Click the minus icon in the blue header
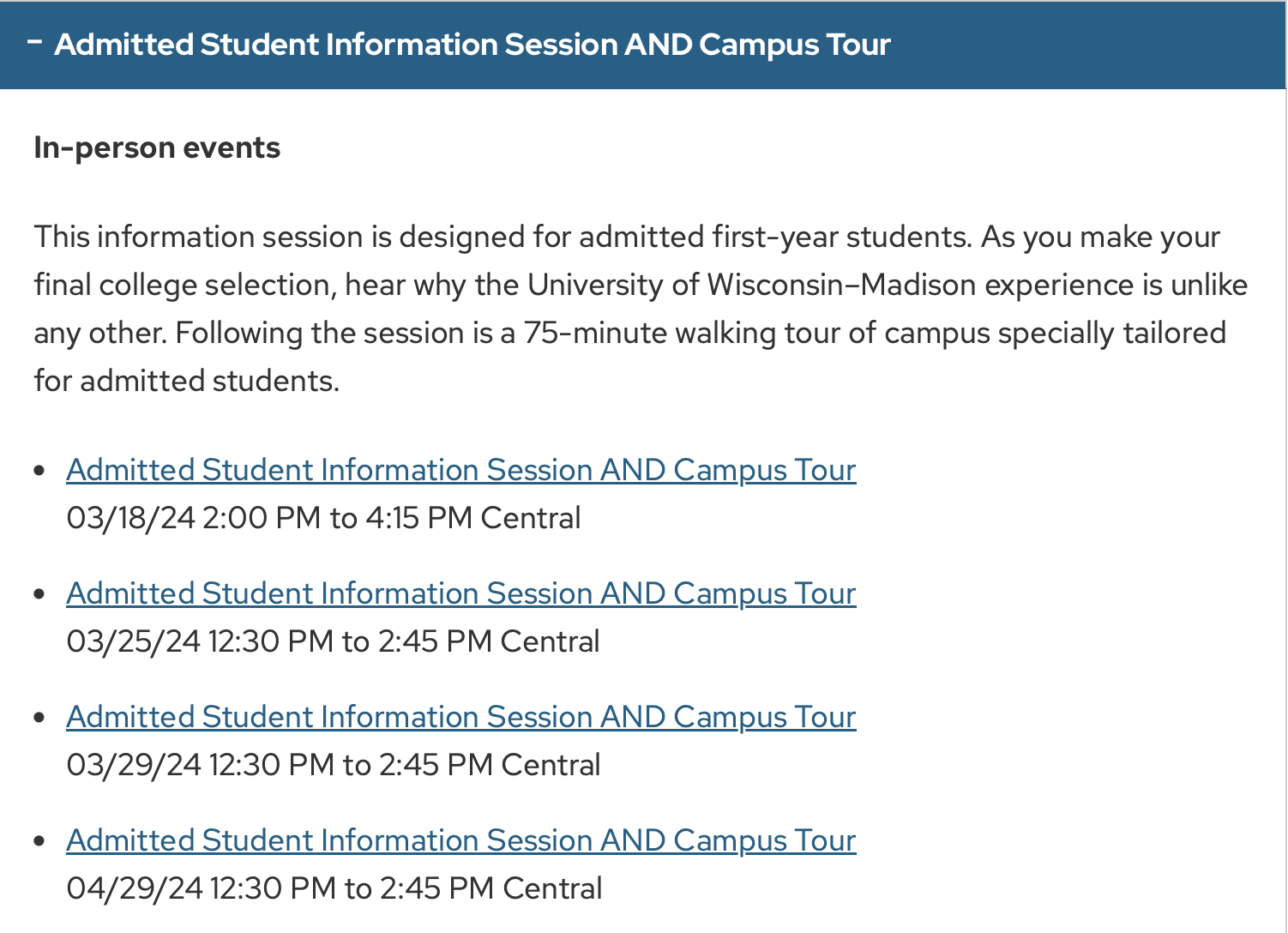 [x=34, y=40]
